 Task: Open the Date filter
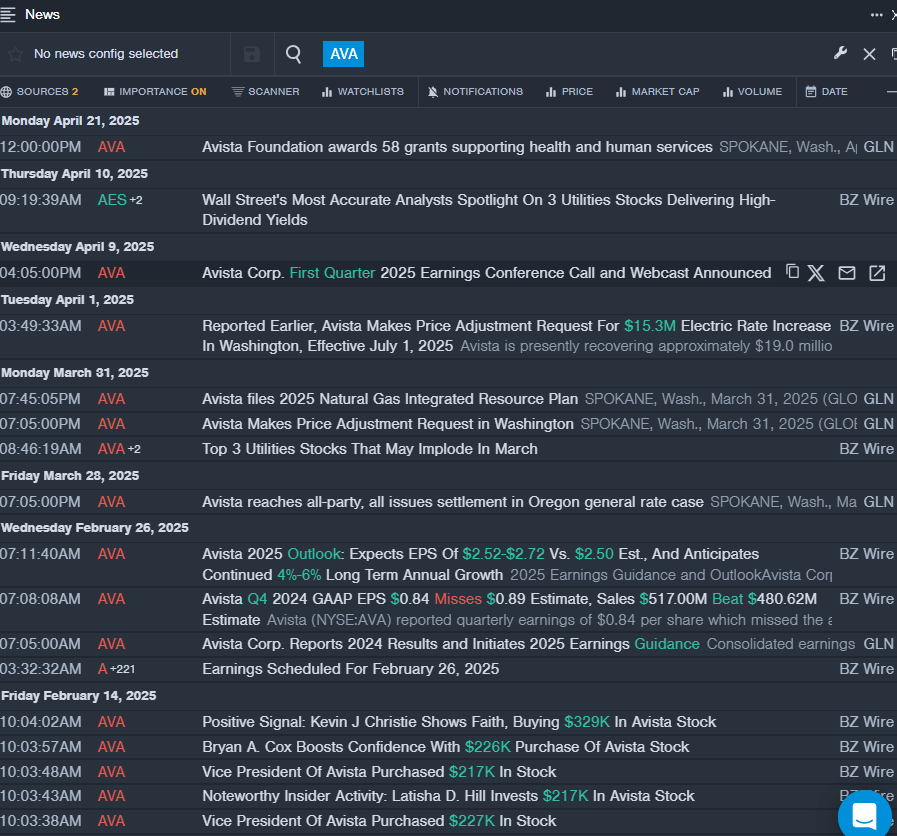click(827, 92)
